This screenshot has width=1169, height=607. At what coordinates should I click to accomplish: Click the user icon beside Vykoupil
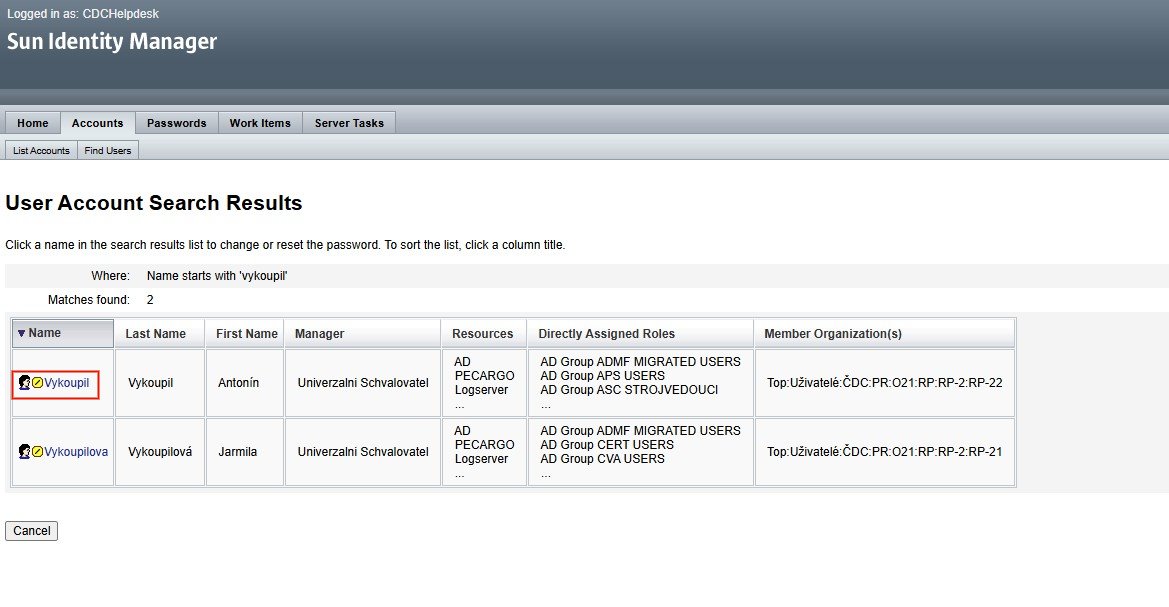24,383
